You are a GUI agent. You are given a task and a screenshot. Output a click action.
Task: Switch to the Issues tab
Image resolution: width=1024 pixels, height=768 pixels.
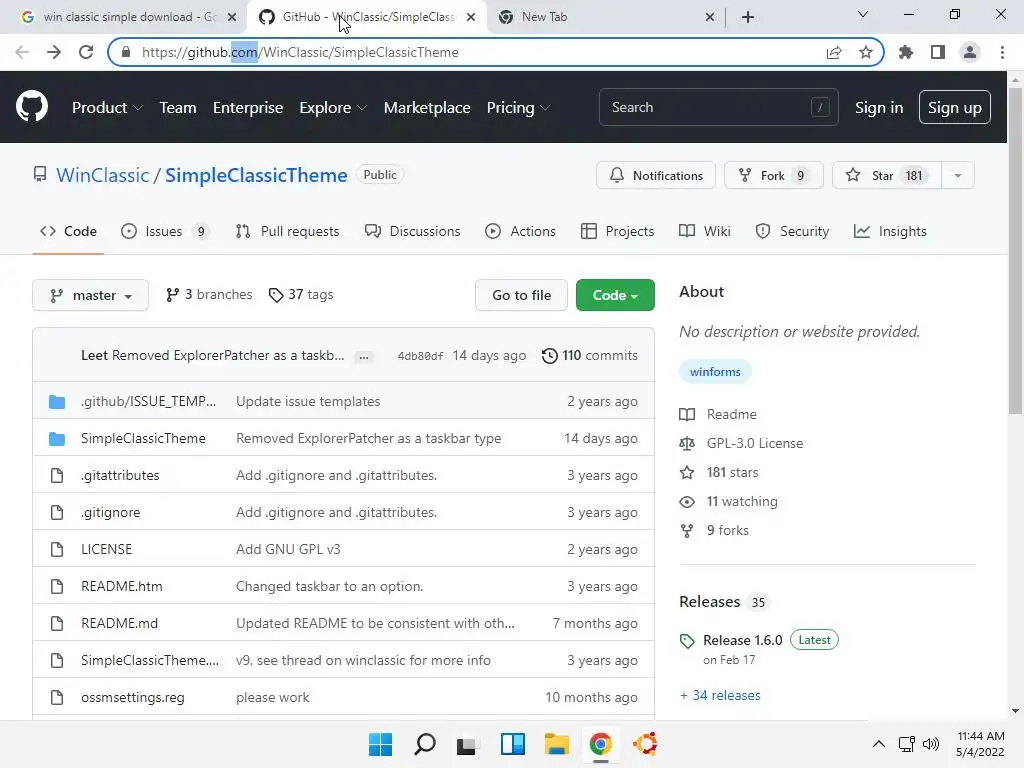coord(165,231)
